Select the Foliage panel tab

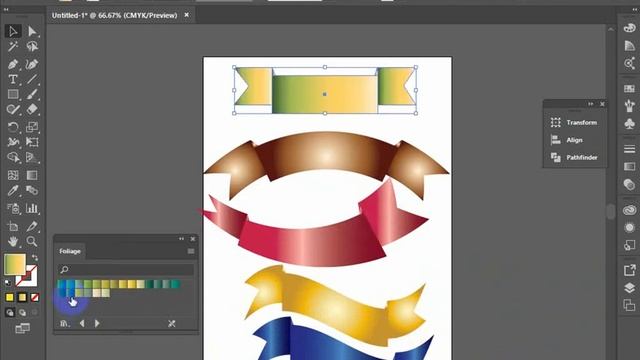(x=70, y=251)
